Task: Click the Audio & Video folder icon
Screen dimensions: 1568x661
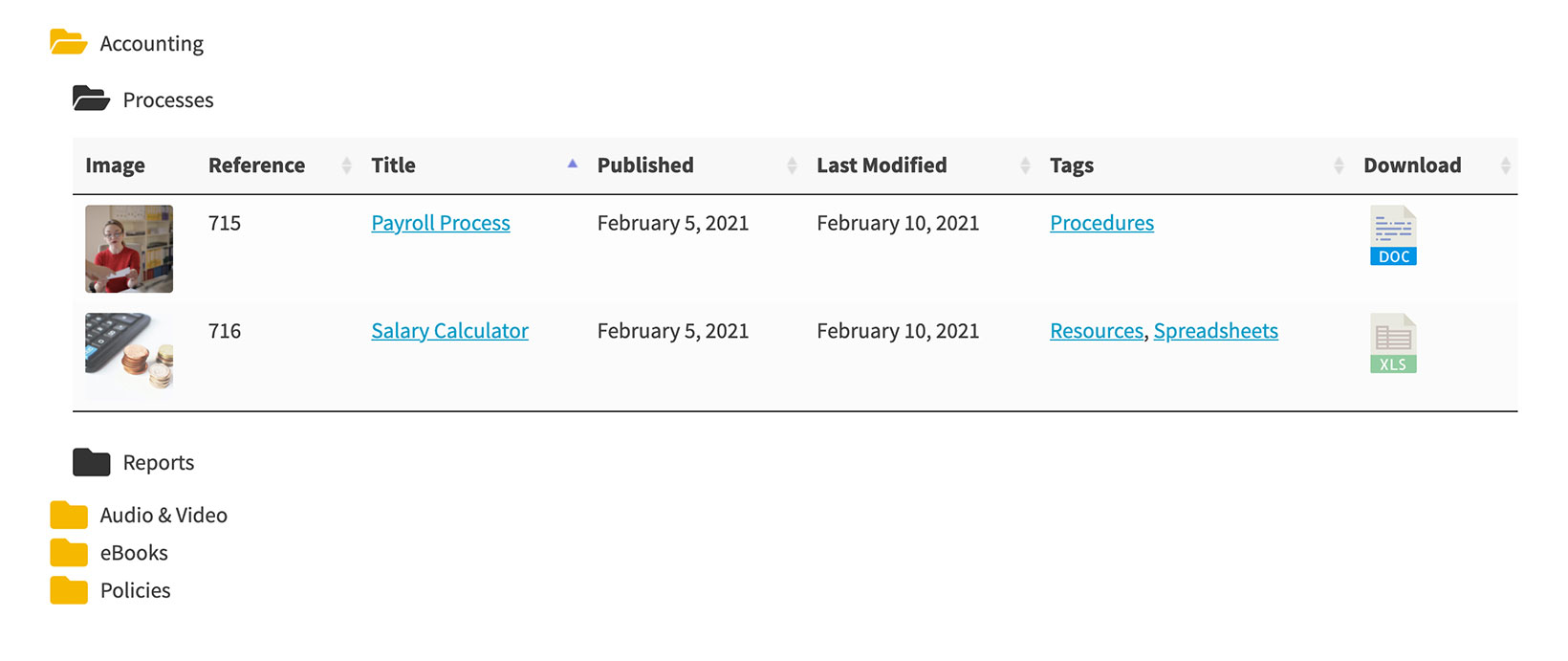Action: point(66,515)
